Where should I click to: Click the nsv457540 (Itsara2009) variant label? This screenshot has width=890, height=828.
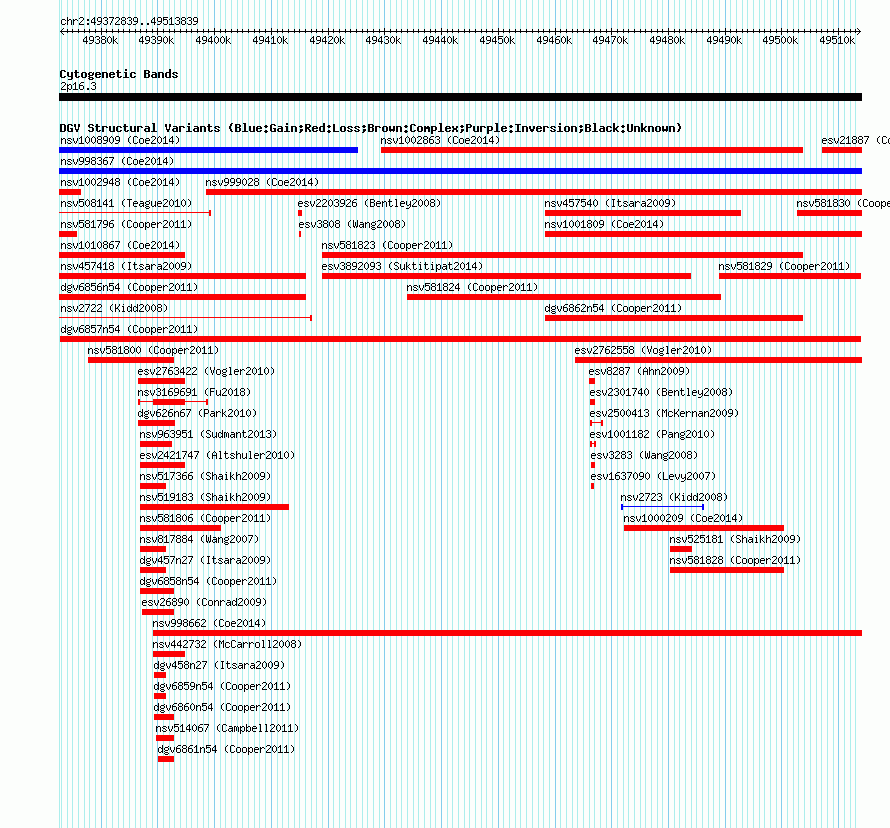610,203
